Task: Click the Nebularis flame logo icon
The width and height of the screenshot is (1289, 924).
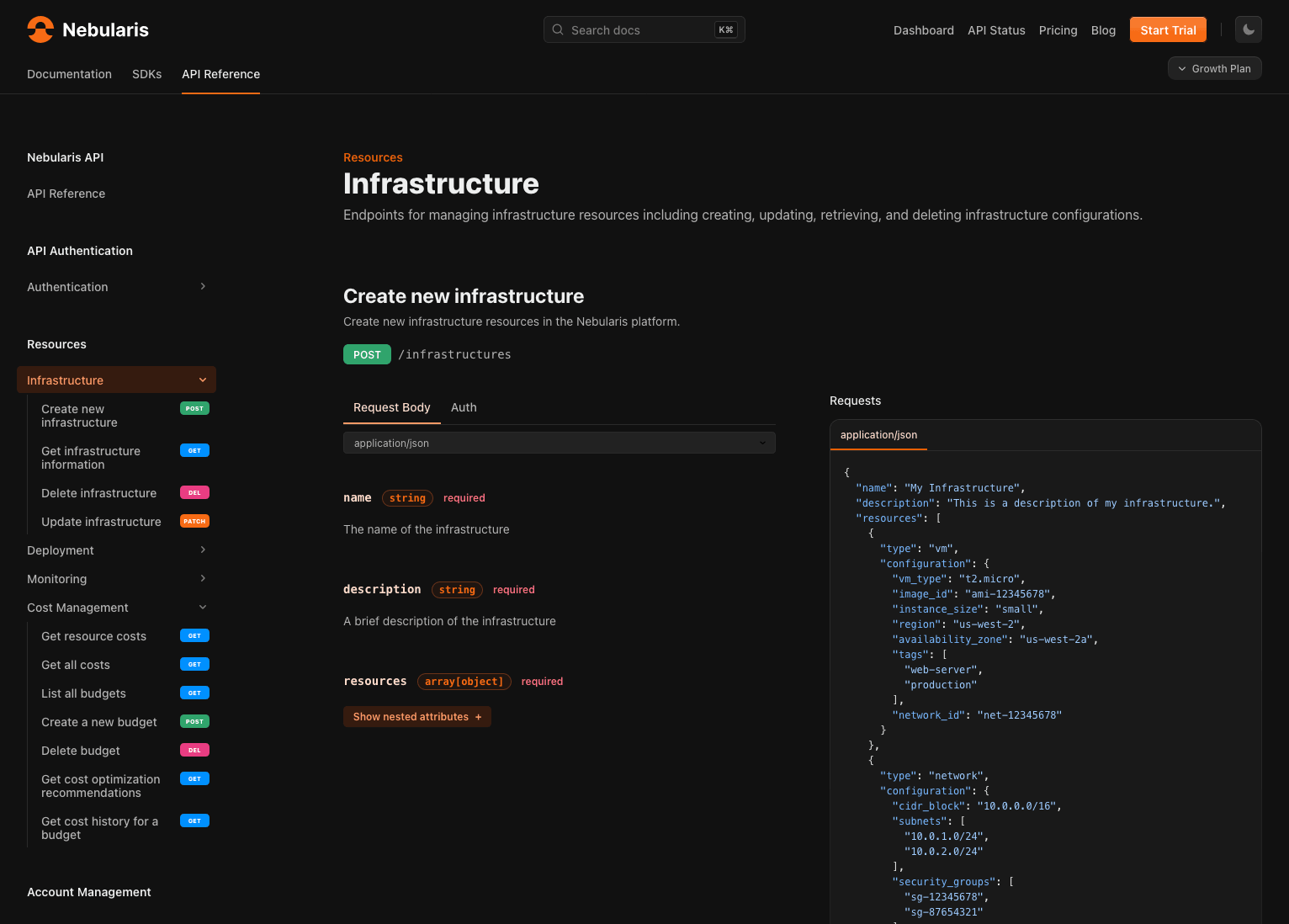Action: [40, 29]
